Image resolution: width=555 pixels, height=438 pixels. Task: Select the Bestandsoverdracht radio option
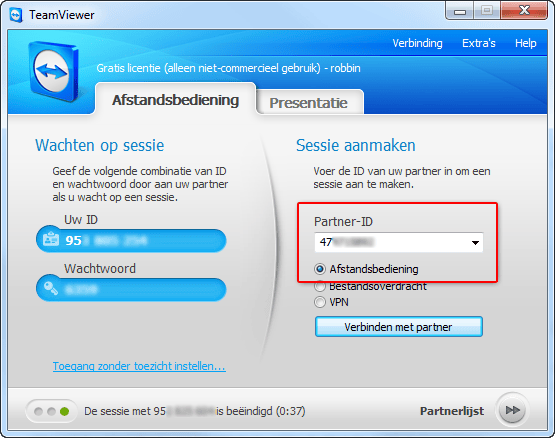pos(320,285)
